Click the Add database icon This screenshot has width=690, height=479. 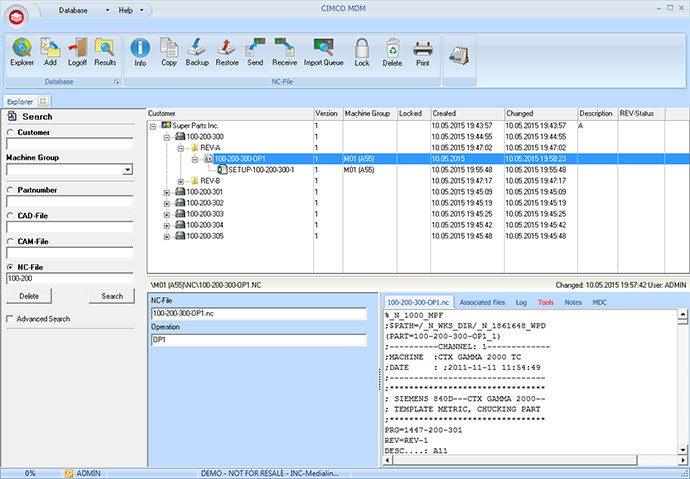point(50,52)
